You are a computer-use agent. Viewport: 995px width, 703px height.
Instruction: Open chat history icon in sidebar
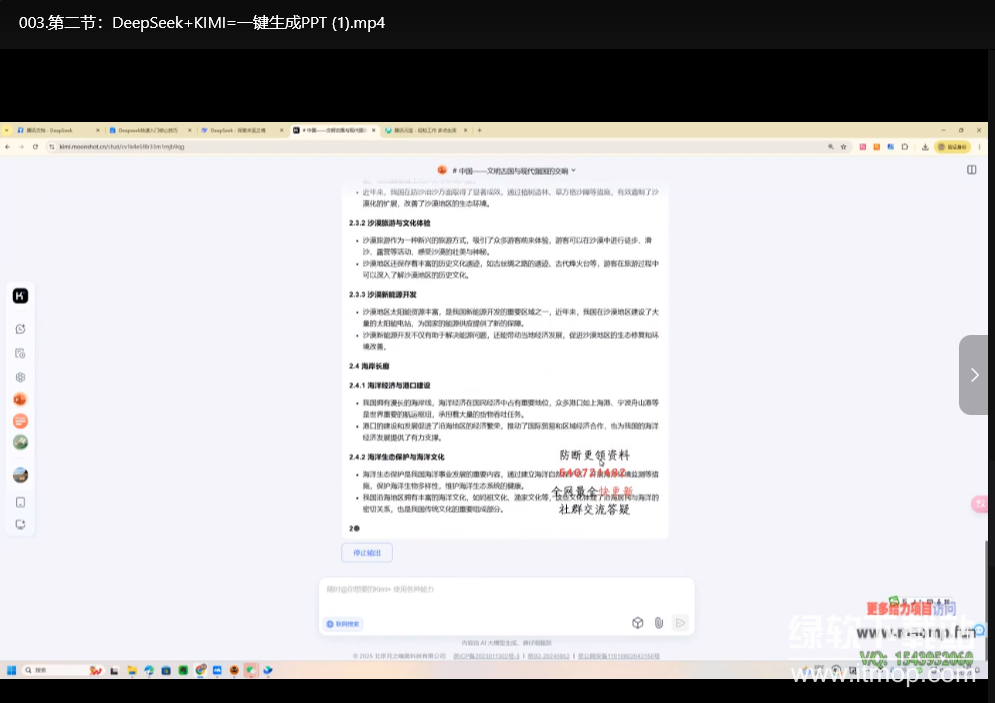(20, 353)
